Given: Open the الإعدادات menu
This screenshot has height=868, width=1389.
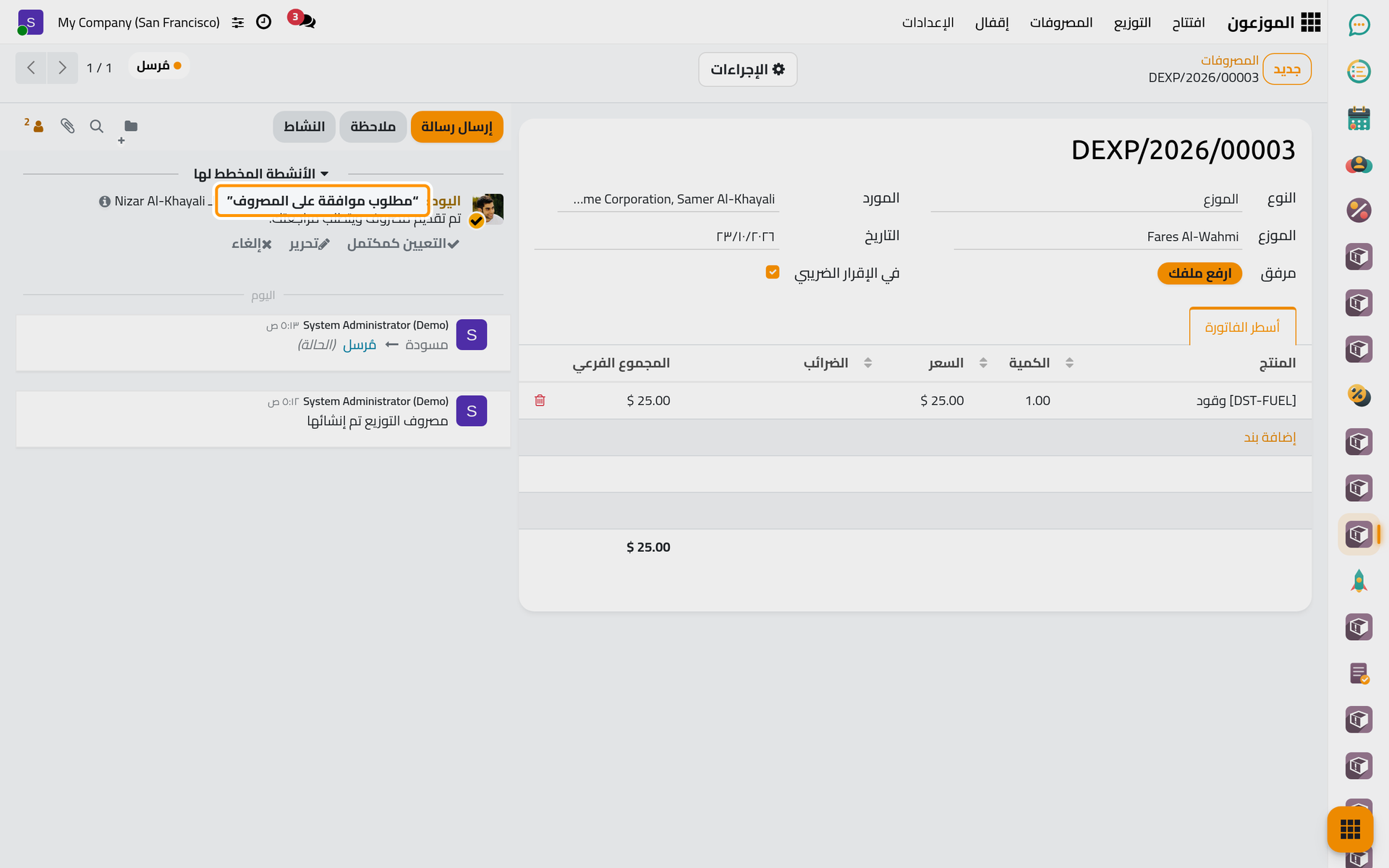Looking at the screenshot, I should tap(927, 22).
